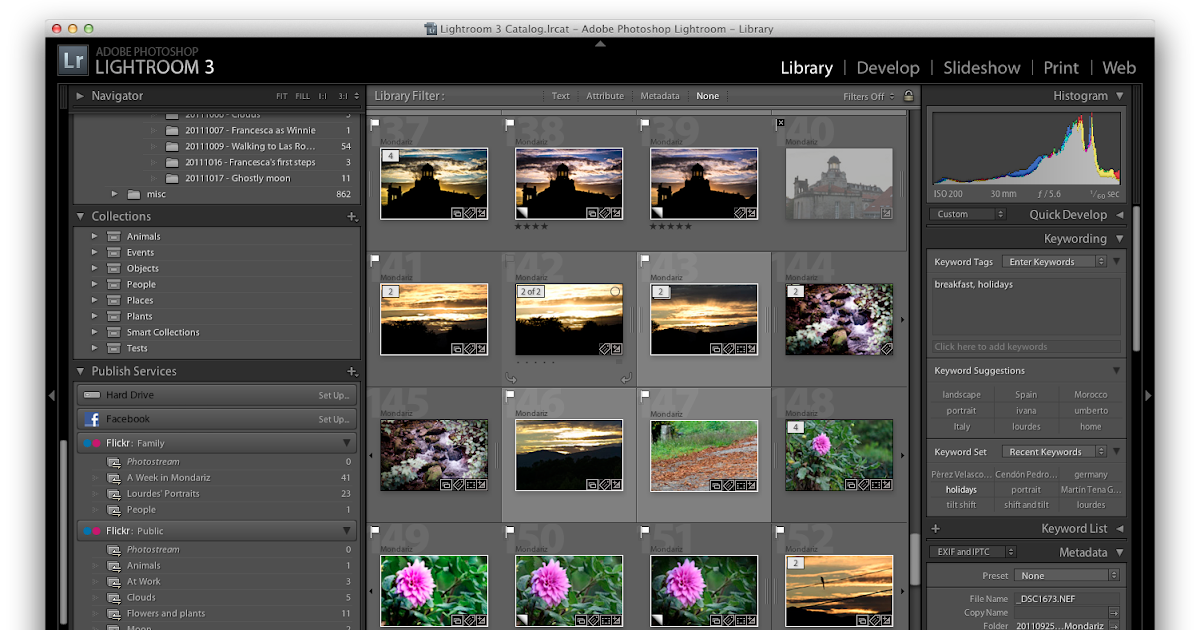Go to the Print module

1060,68
